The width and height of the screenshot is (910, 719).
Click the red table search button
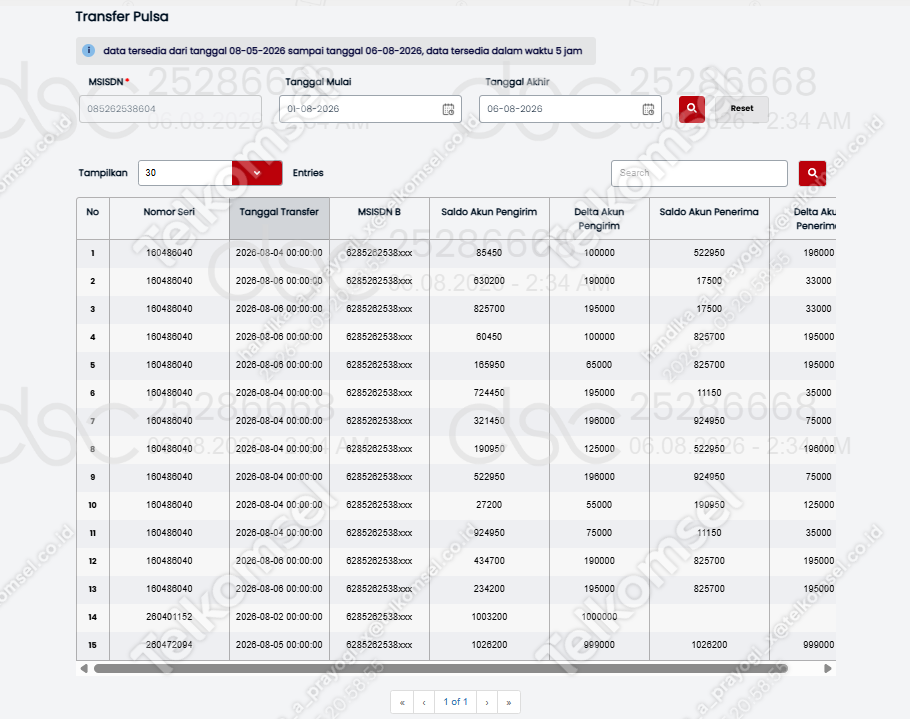click(812, 173)
